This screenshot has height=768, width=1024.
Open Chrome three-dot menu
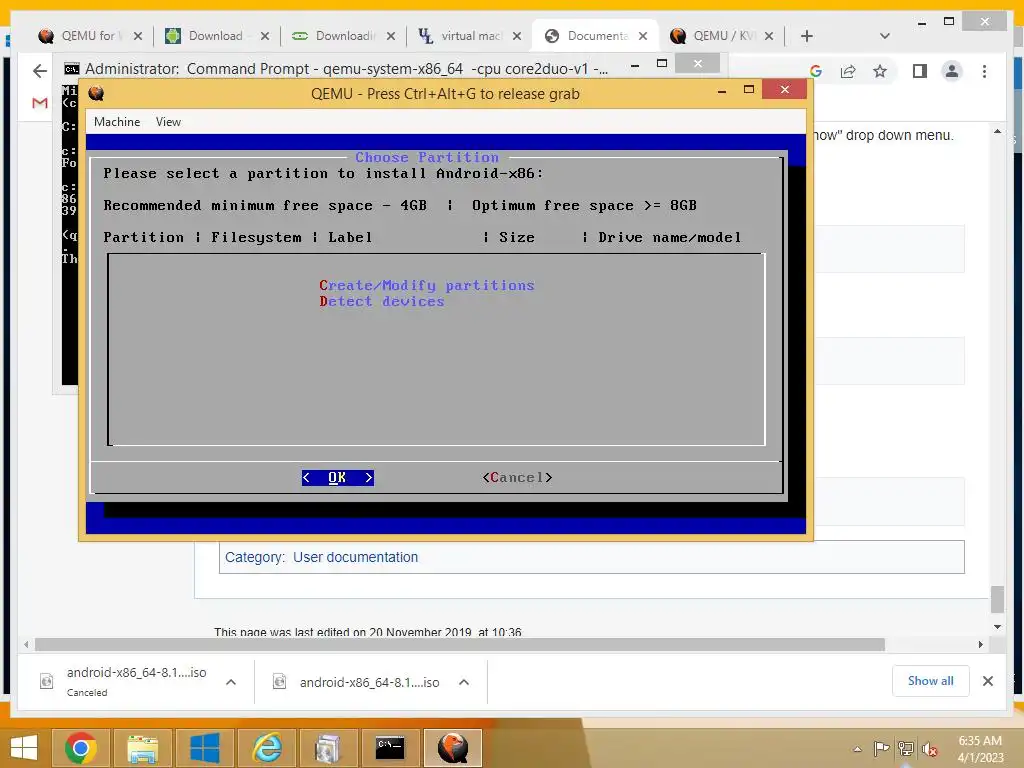pos(984,71)
